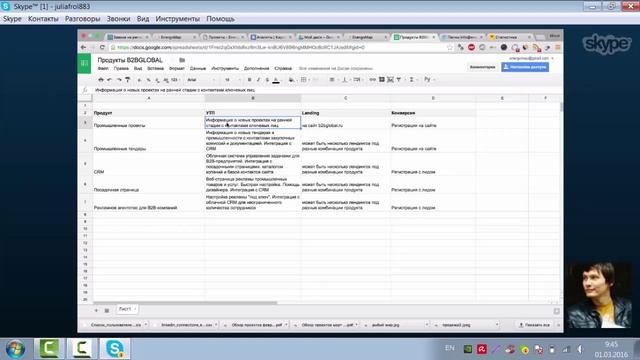Open the Справка menu in Sheets
Image resolution: width=640 pixels, height=360 pixels.
[283, 69]
